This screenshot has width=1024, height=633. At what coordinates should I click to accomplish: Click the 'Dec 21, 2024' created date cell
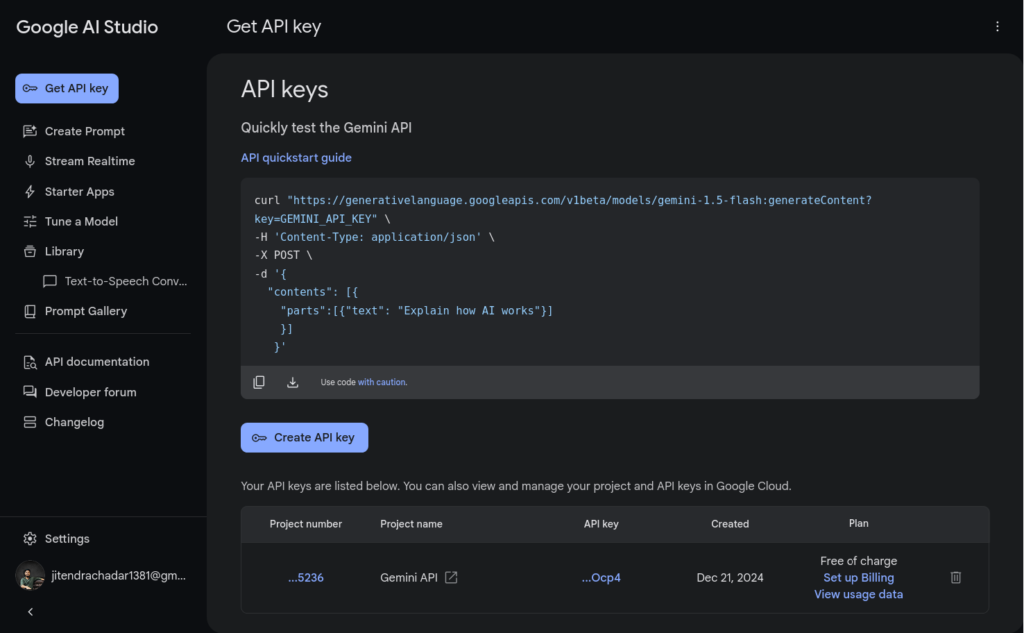(729, 578)
